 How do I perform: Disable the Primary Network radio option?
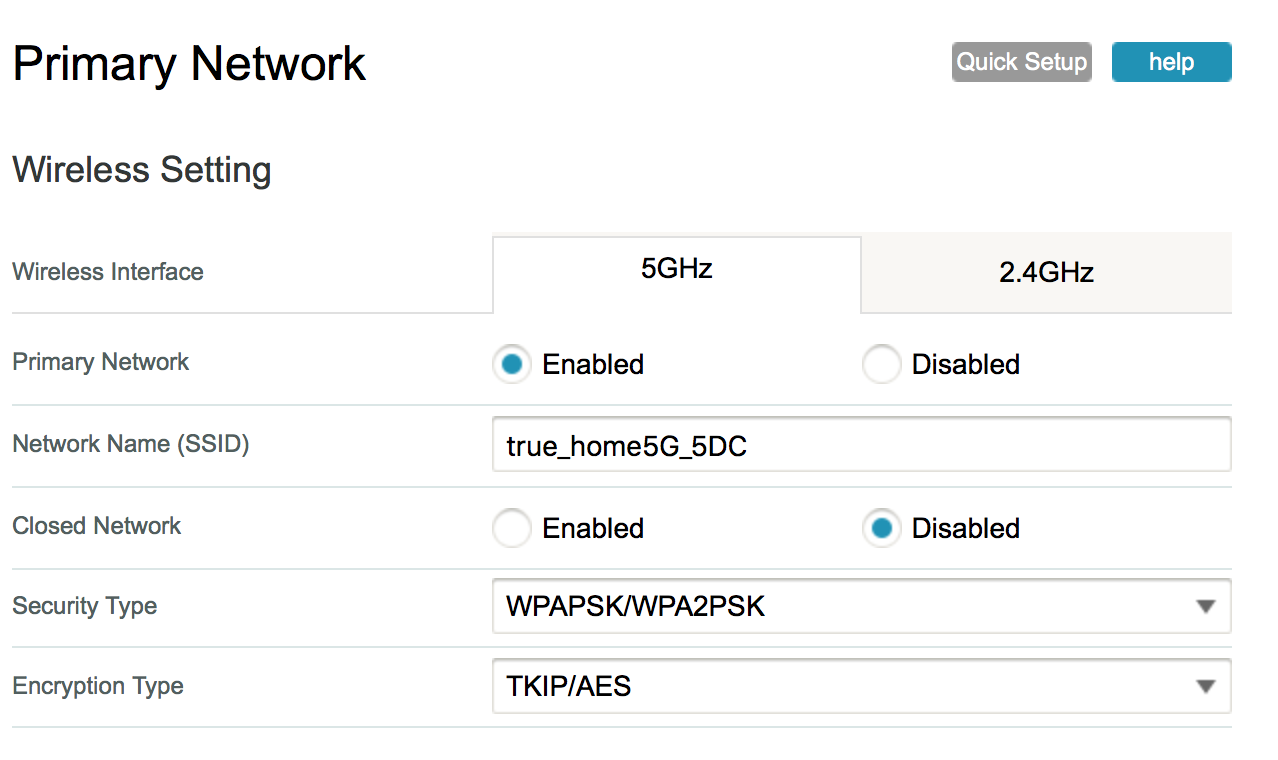[882, 365]
